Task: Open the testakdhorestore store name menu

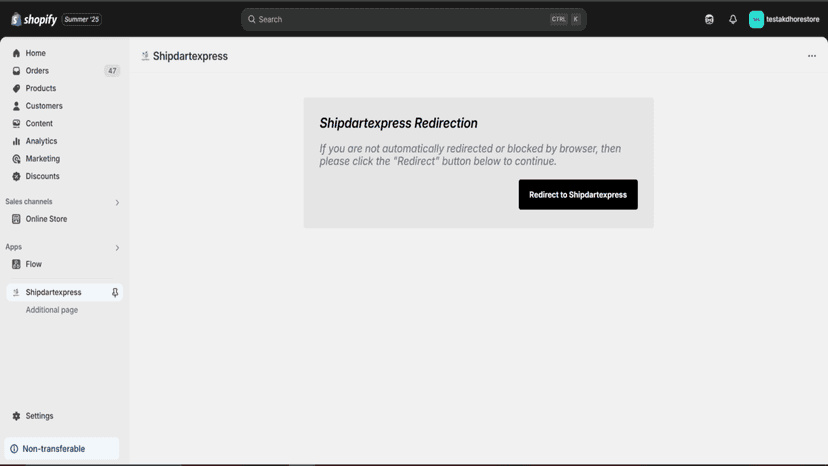Action: [x=793, y=20]
